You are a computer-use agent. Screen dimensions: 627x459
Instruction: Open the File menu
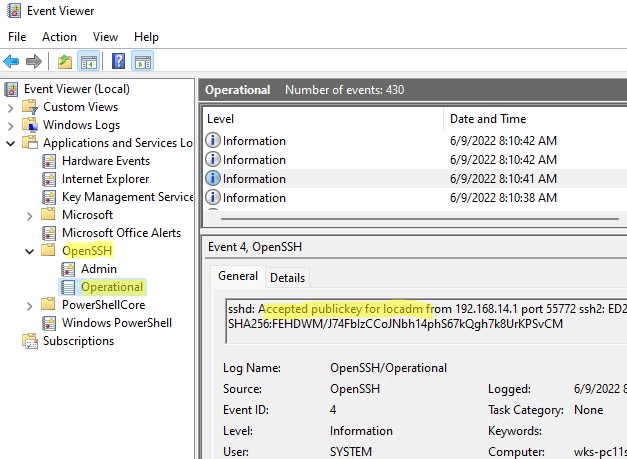[17, 37]
